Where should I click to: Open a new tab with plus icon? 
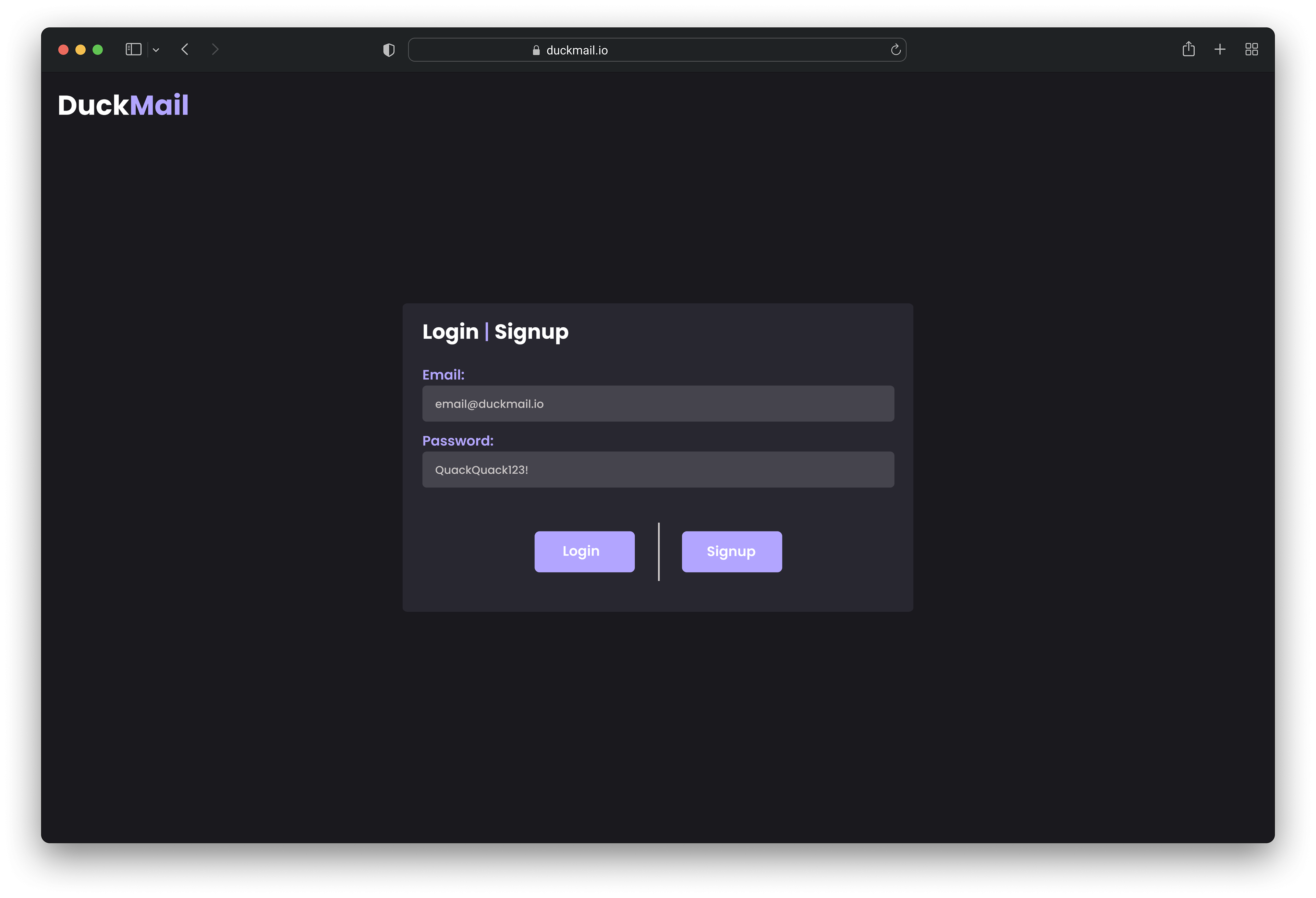coord(1220,50)
